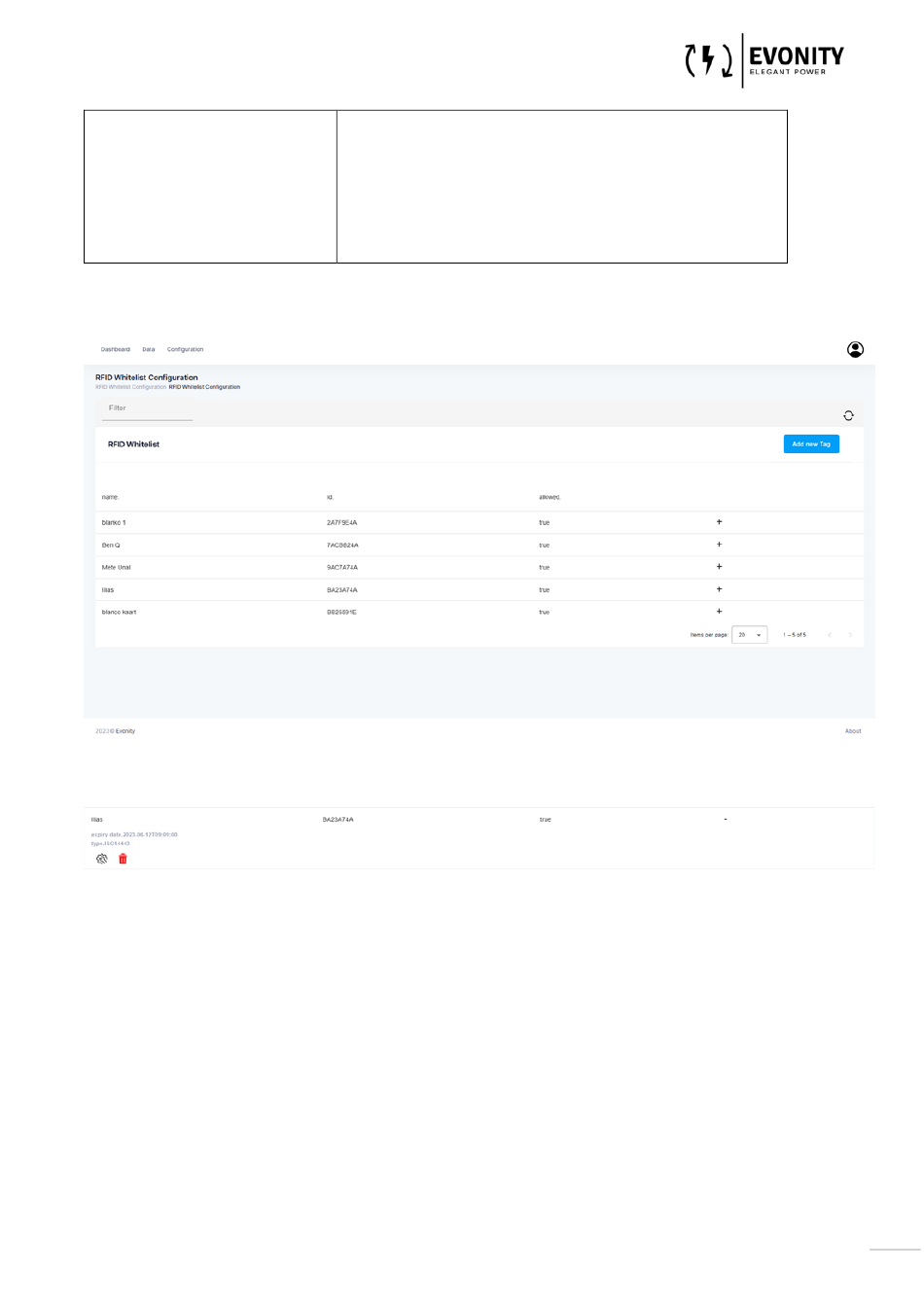
Task: Expand the Ben Q row details
Action: tap(719, 545)
